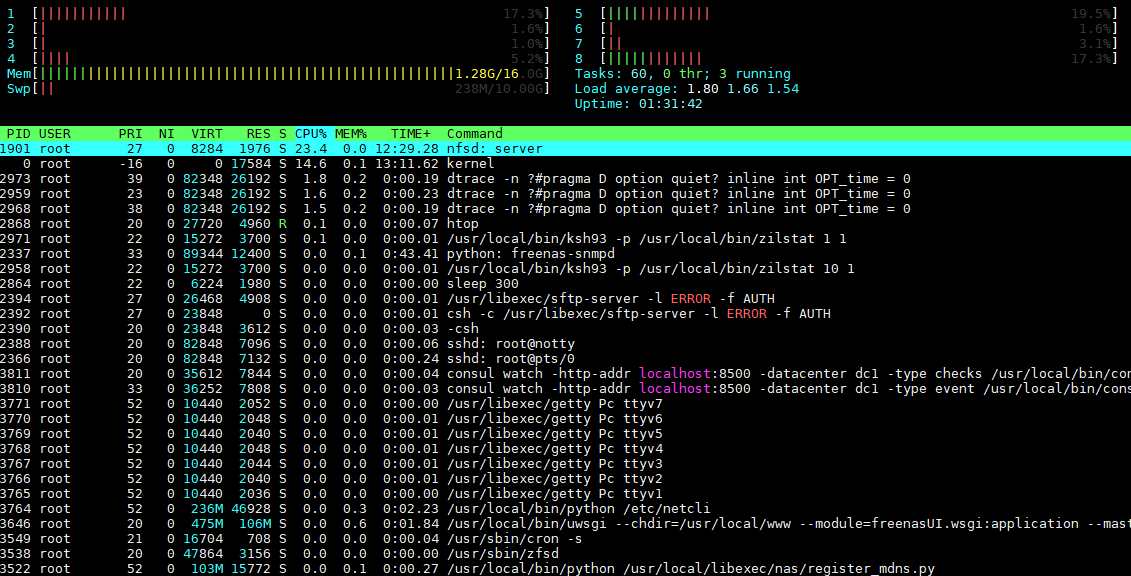
Task: Sort by the TIME+ column header
Action: tap(411, 133)
